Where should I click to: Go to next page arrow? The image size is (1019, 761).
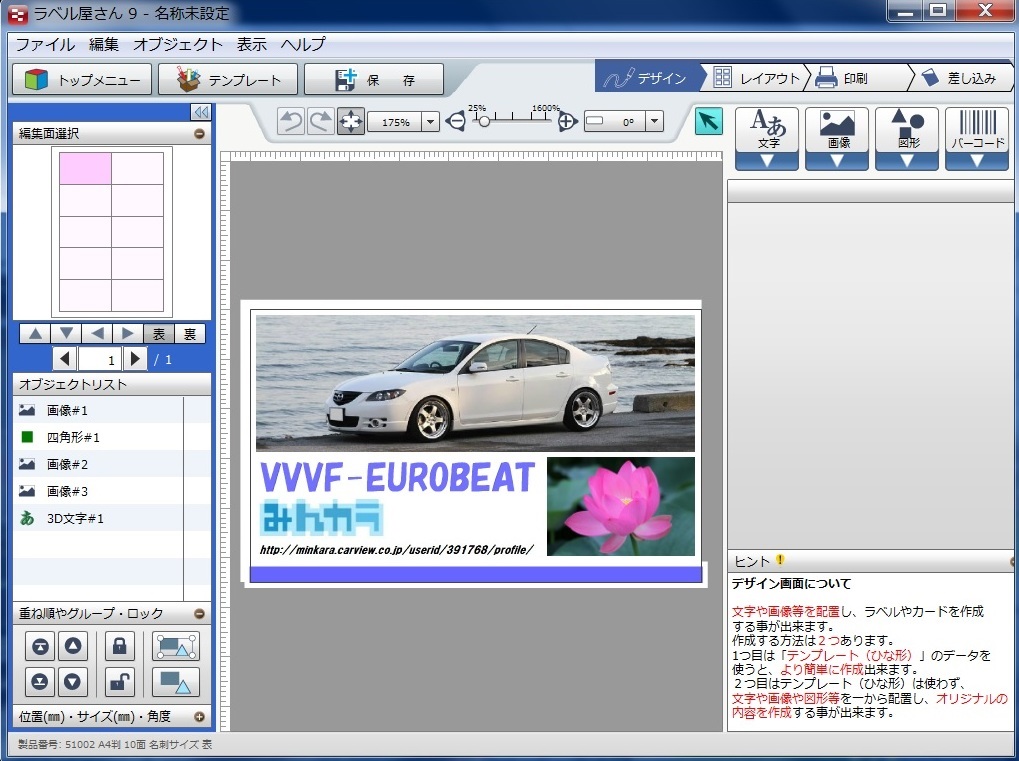(135, 359)
